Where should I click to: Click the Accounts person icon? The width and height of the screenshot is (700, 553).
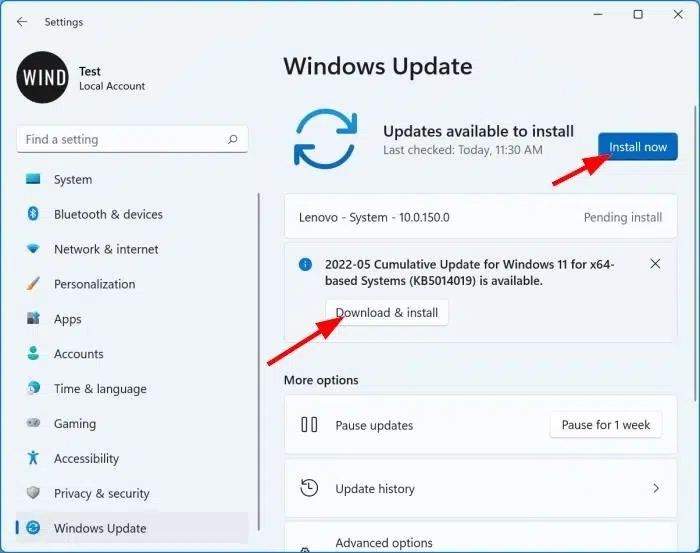click(x=33, y=353)
